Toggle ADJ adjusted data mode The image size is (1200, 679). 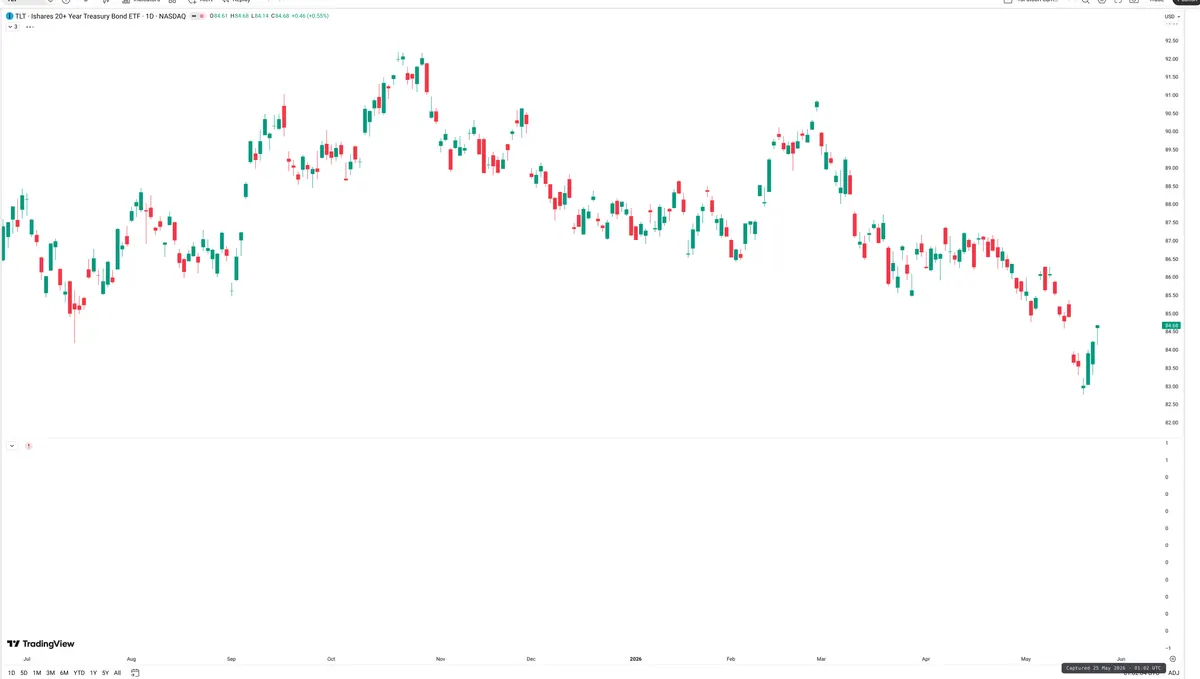pos(1174,673)
